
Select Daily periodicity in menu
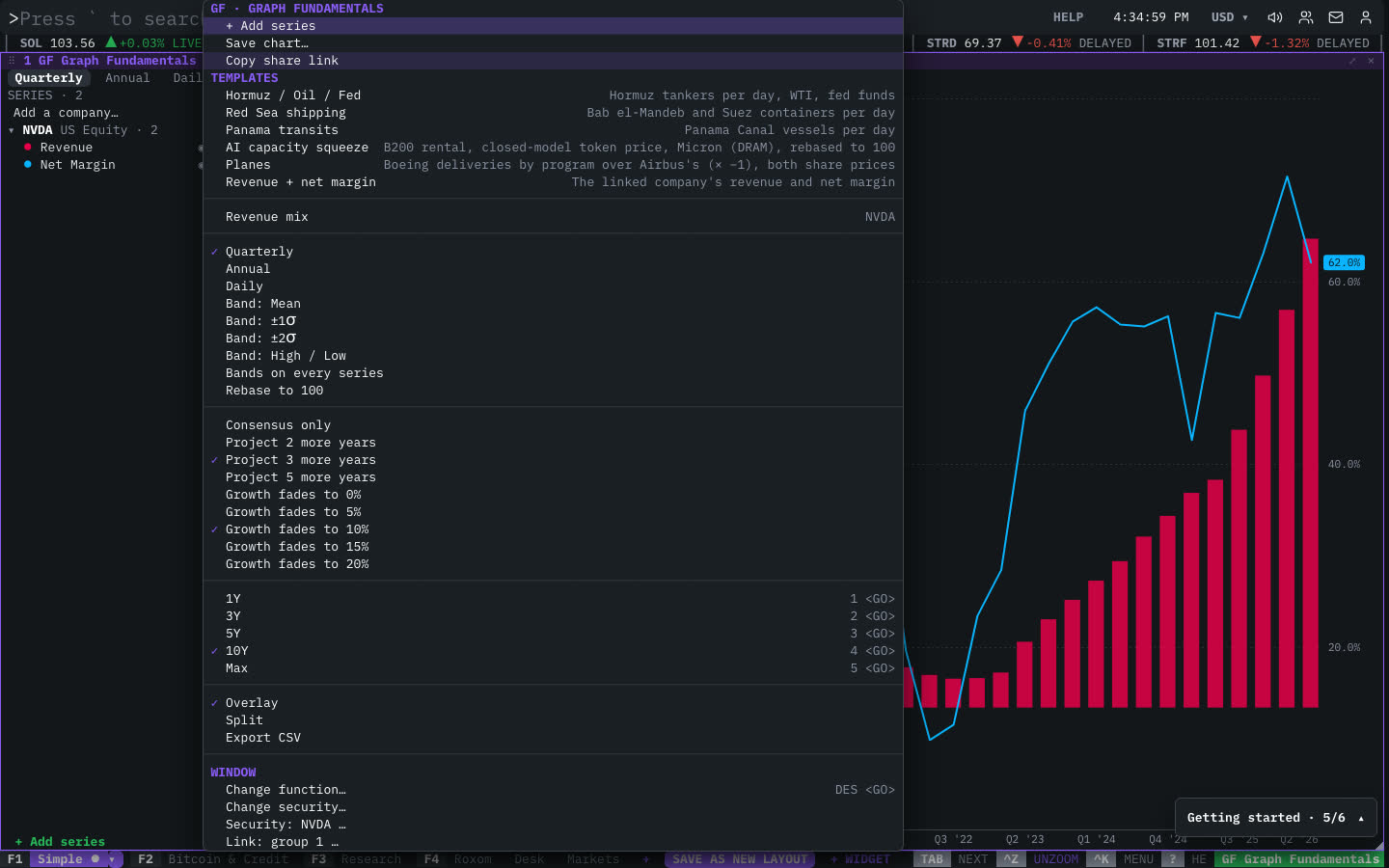553,286
